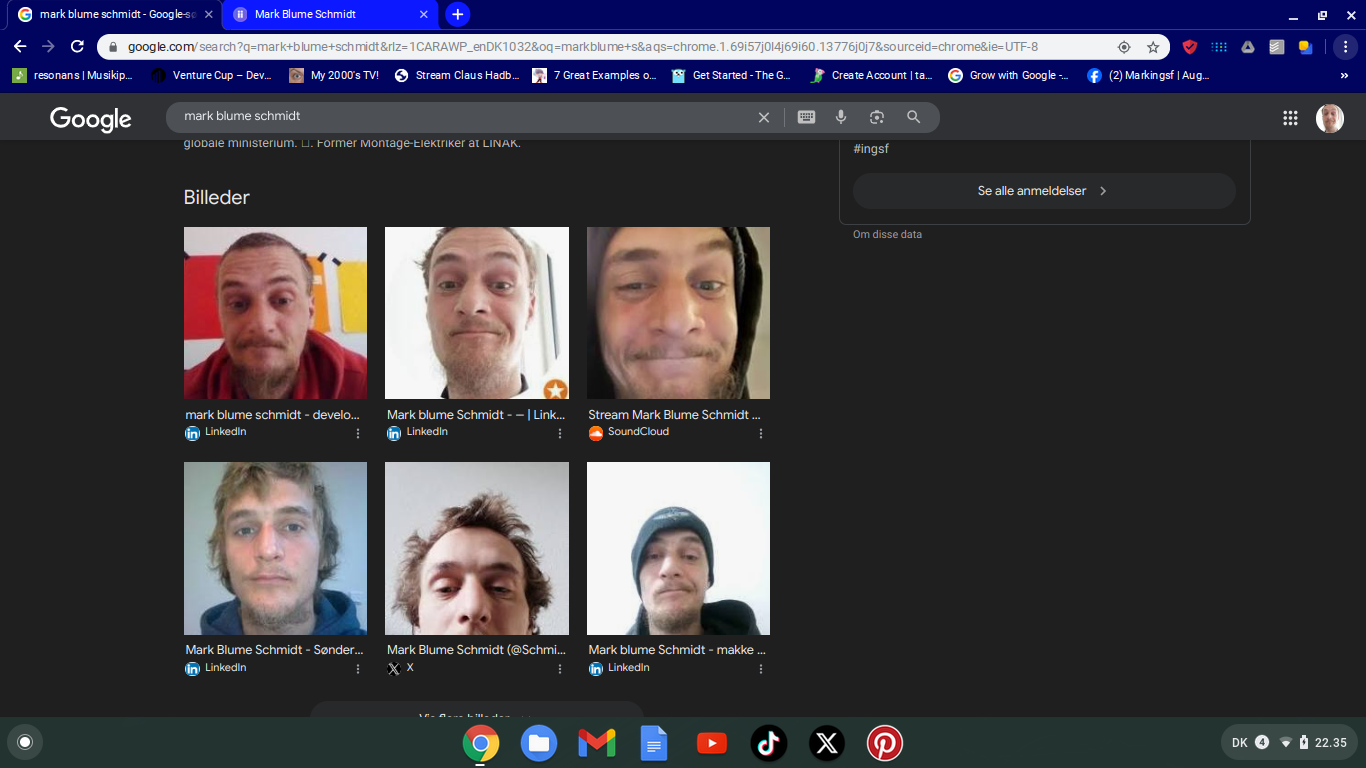This screenshot has height=768, width=1366.
Task: Open the '(2) Markingsf | Aug...' bookmark
Action: [x=1150, y=75]
